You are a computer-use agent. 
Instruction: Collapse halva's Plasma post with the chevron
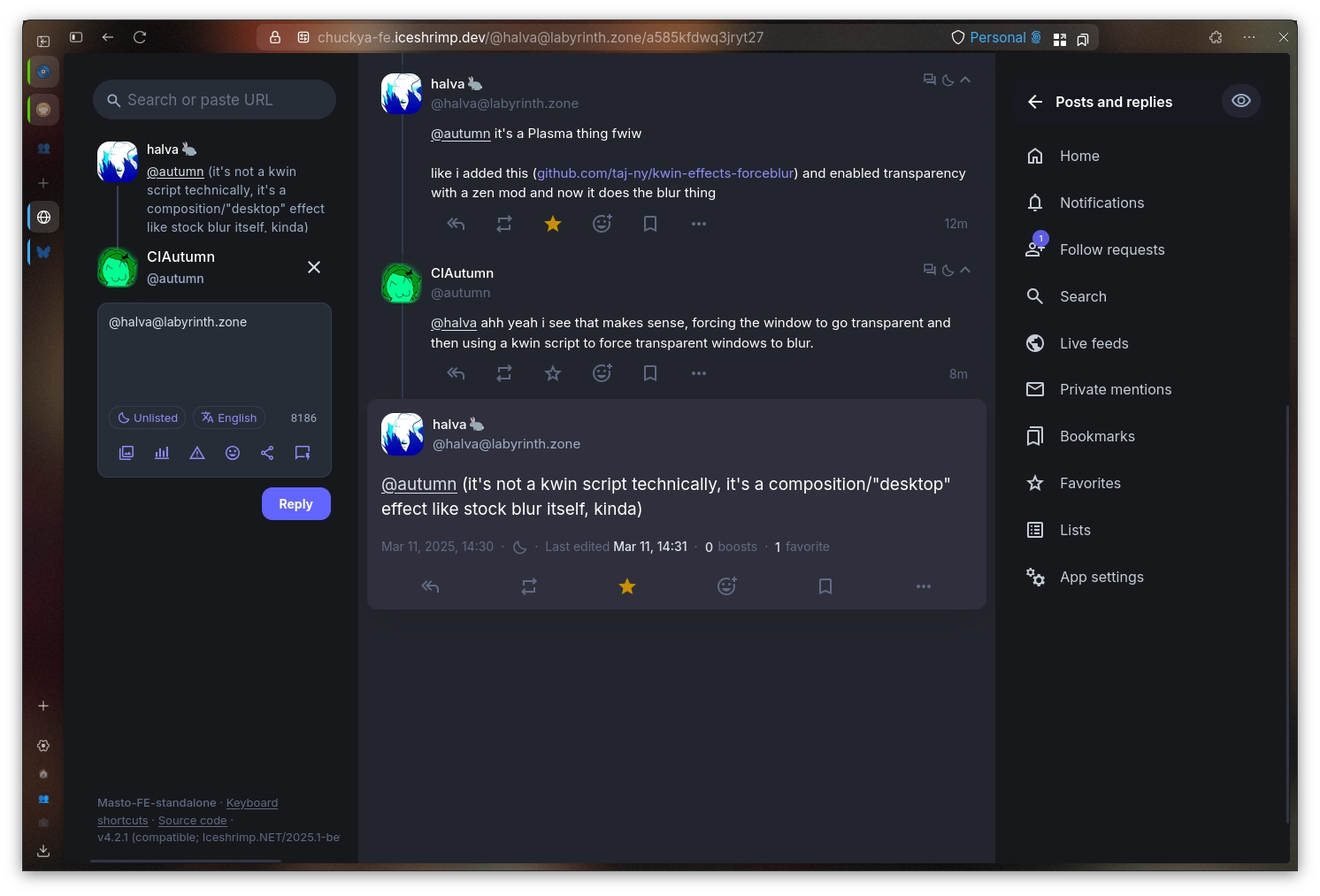(x=965, y=79)
